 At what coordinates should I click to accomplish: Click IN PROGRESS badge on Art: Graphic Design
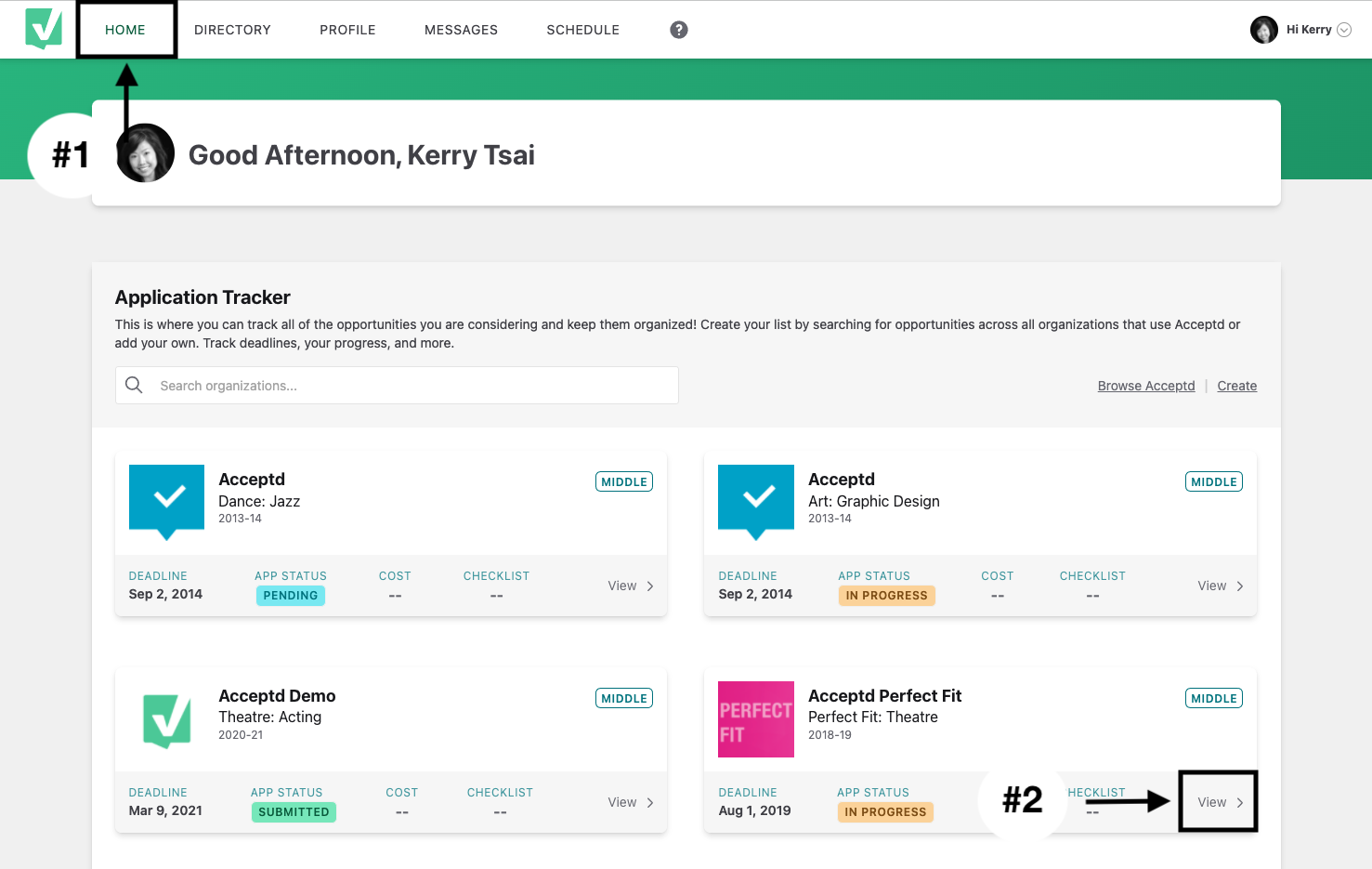click(886, 595)
